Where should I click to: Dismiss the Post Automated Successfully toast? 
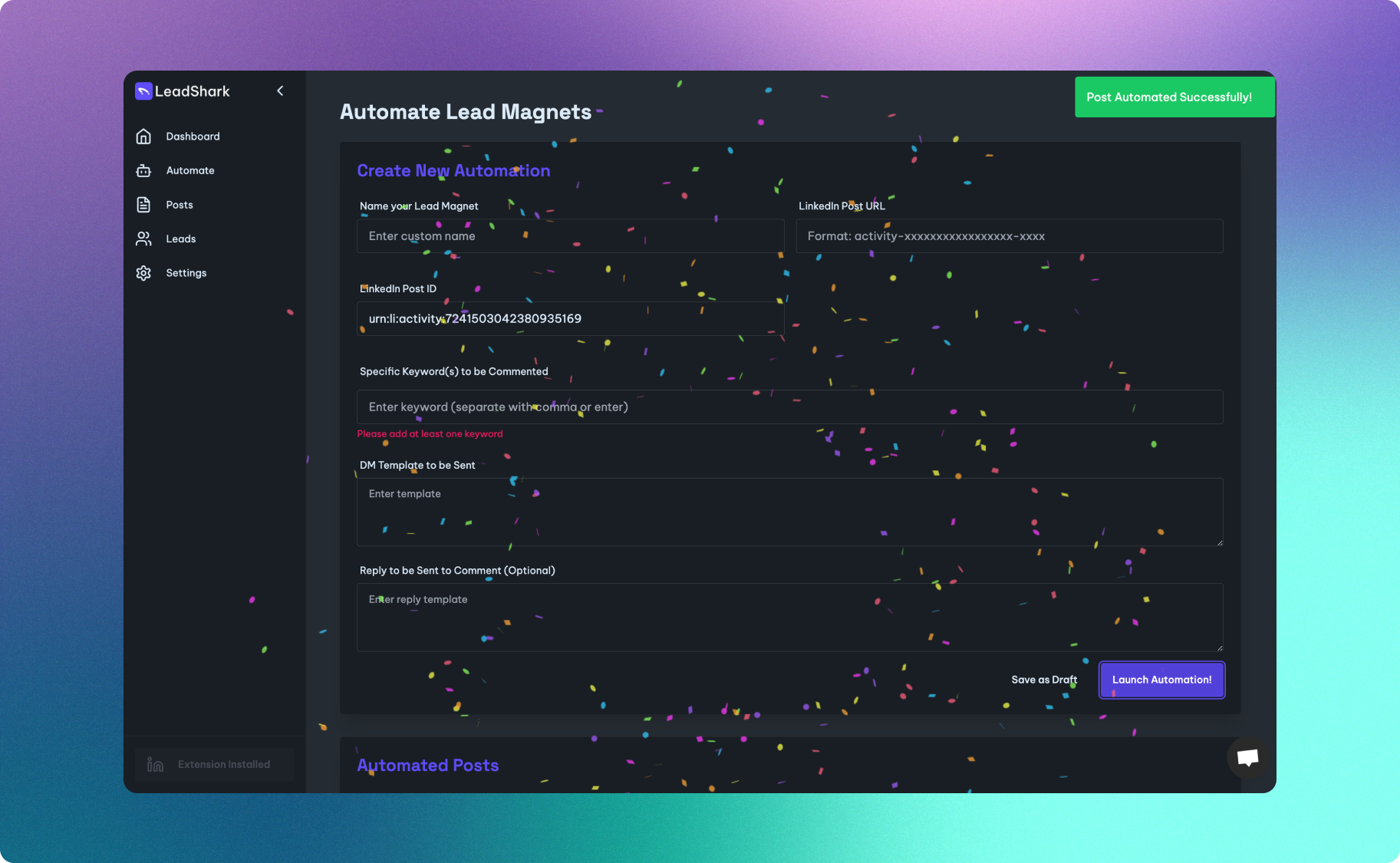pyautogui.click(x=1174, y=97)
